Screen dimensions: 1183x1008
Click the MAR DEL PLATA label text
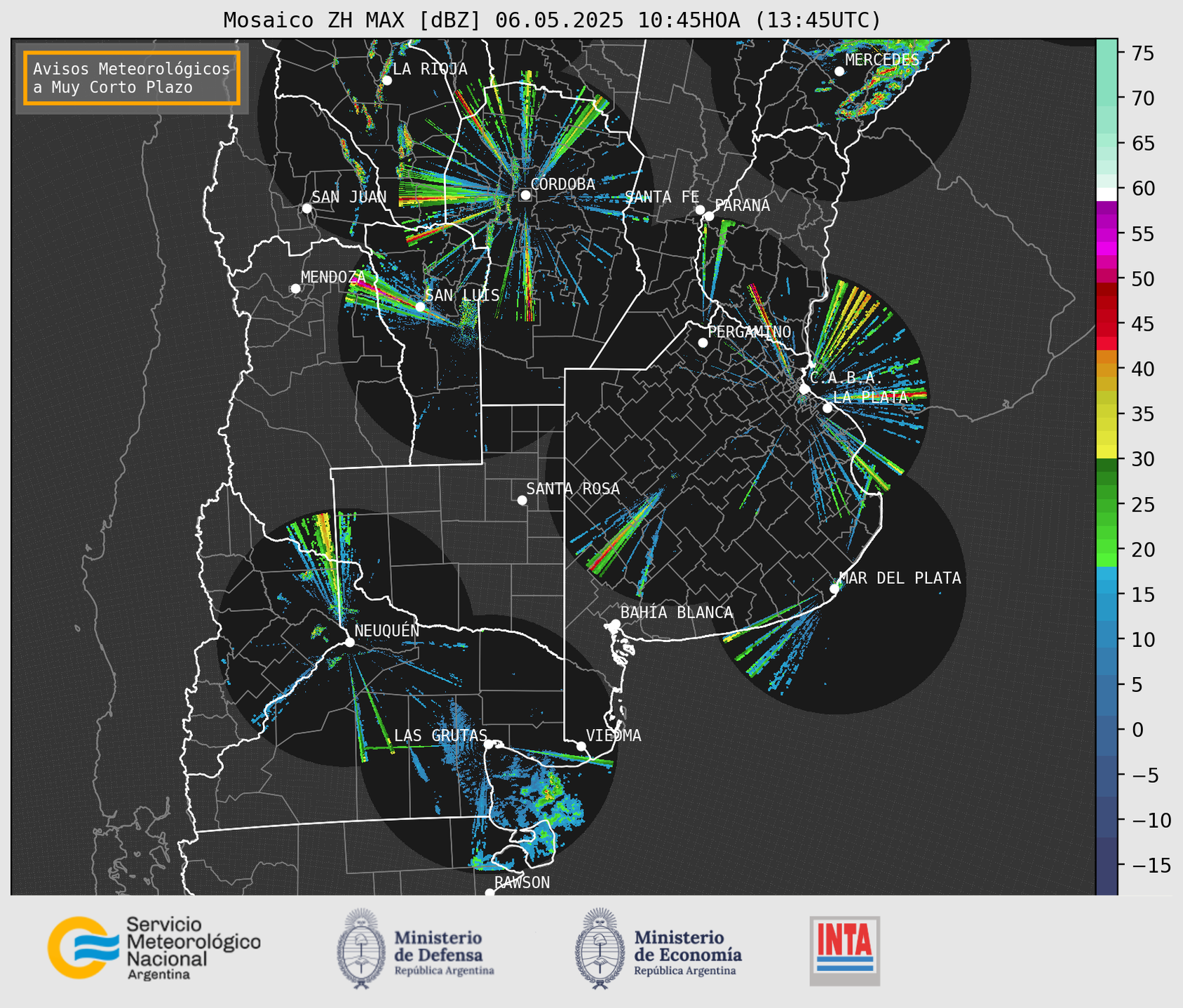tap(900, 578)
